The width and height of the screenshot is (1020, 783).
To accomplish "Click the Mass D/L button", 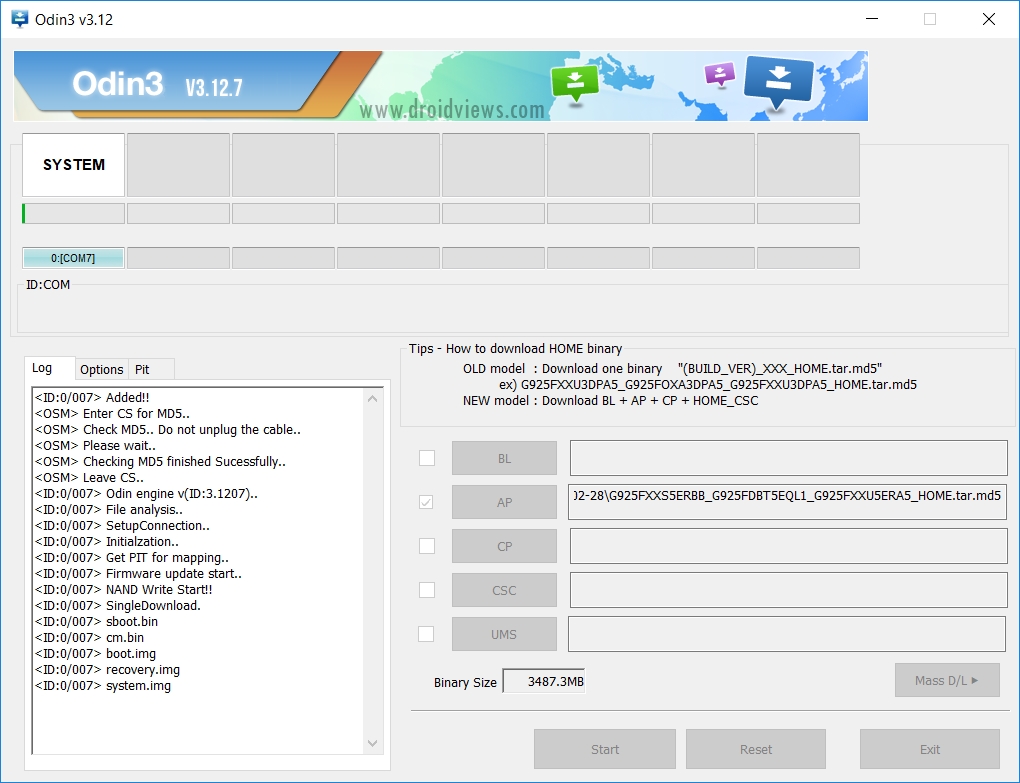I will coord(947,680).
